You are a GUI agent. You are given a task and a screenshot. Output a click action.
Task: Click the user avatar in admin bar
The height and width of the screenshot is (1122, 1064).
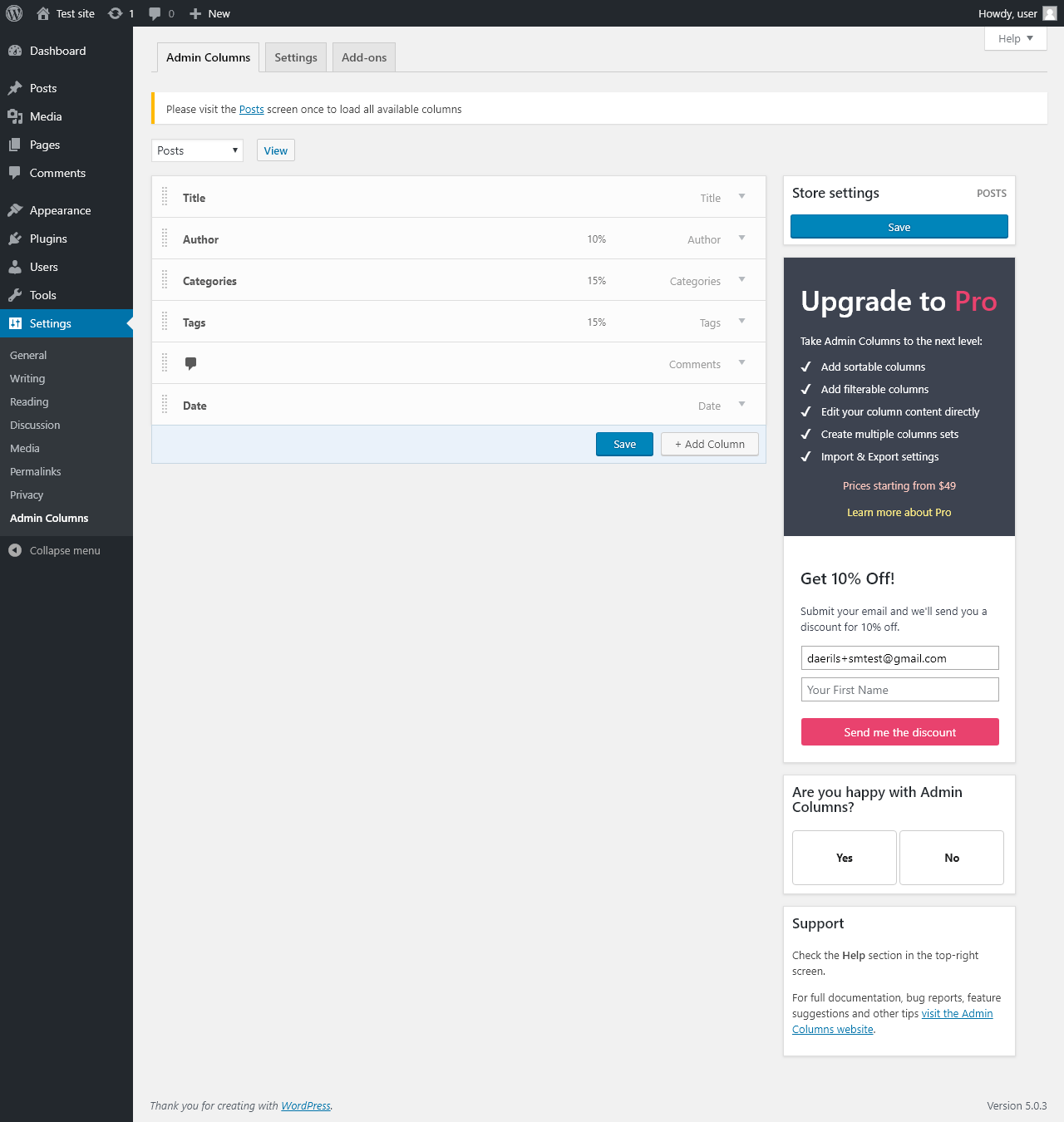click(x=1050, y=13)
